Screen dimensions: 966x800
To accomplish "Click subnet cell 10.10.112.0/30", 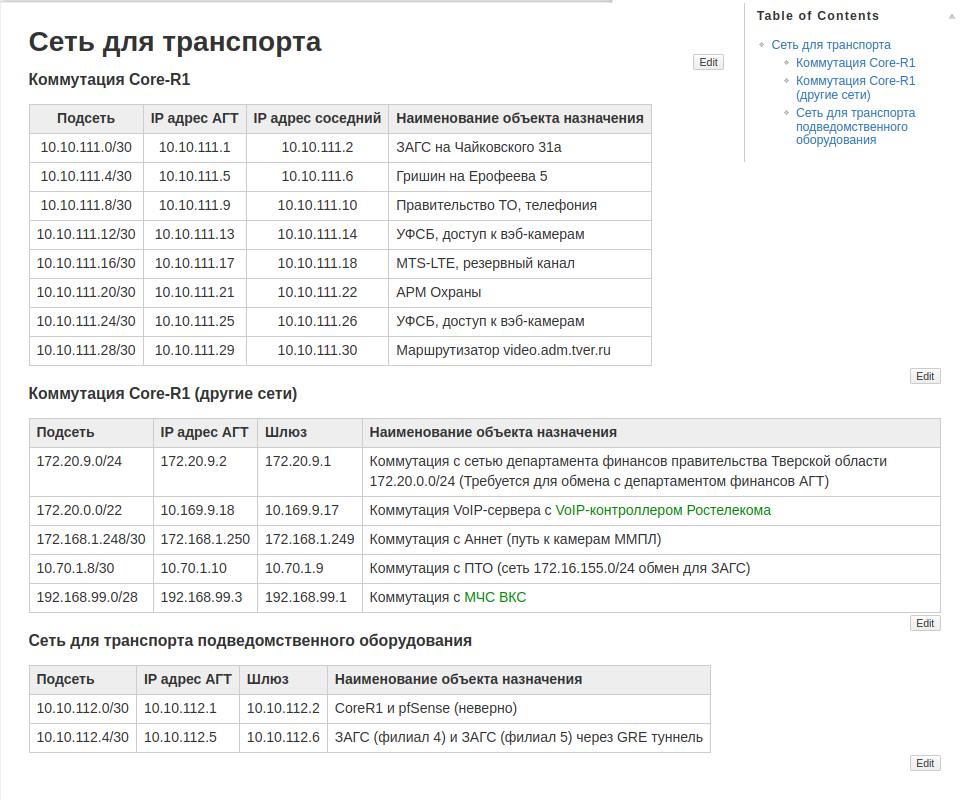I will point(83,709).
